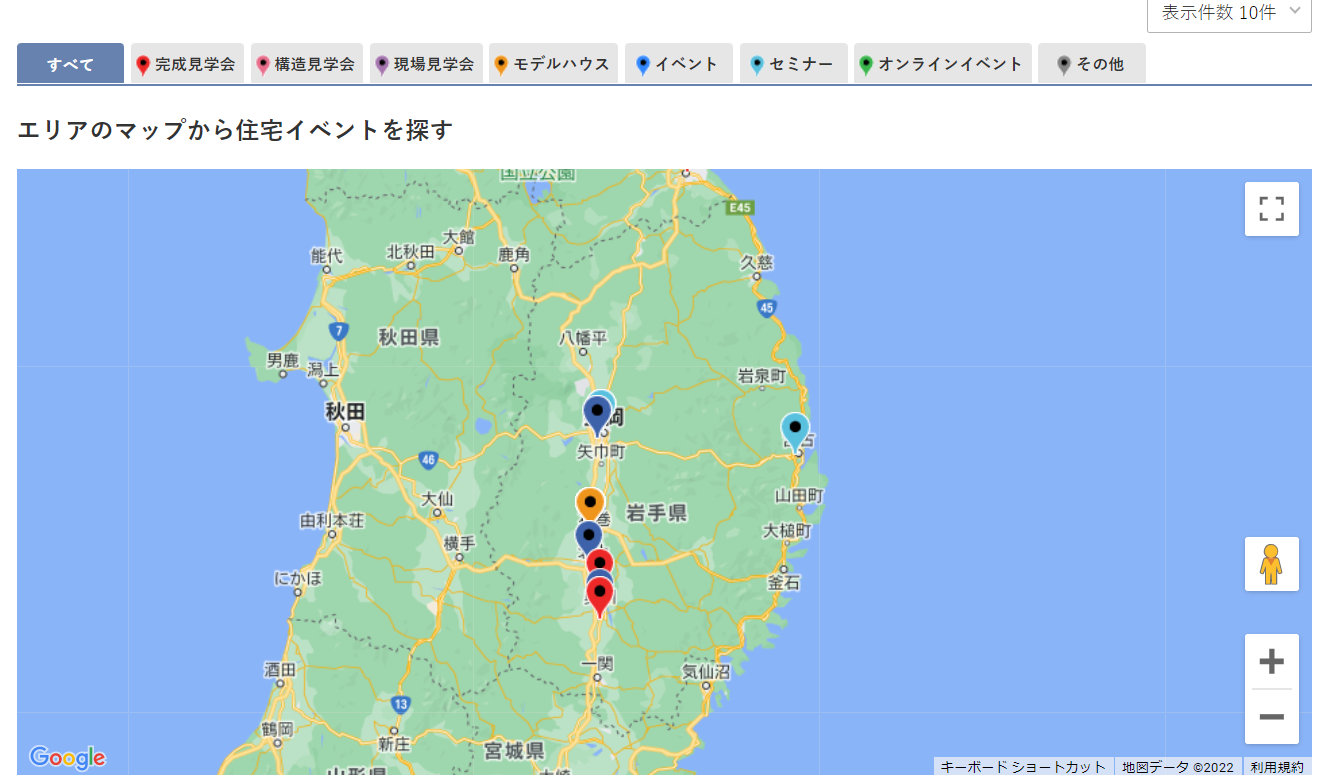Click the bottom-most red map pin
This screenshot has height=778, width=1323.
(x=599, y=594)
